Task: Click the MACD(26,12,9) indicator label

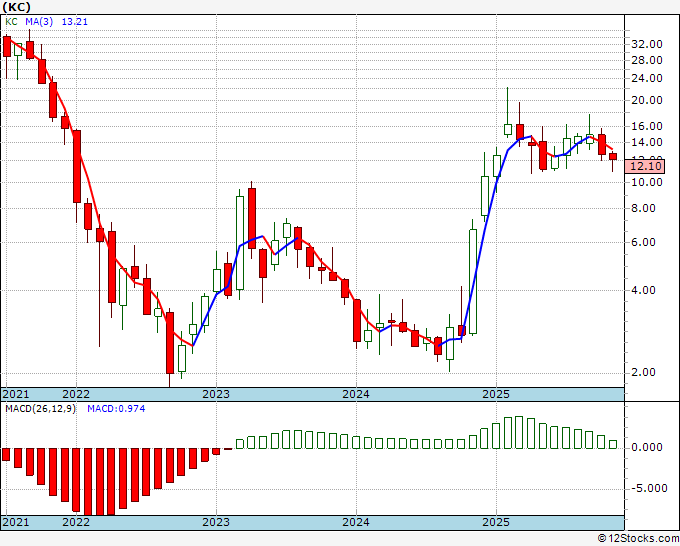Action: click(41, 409)
